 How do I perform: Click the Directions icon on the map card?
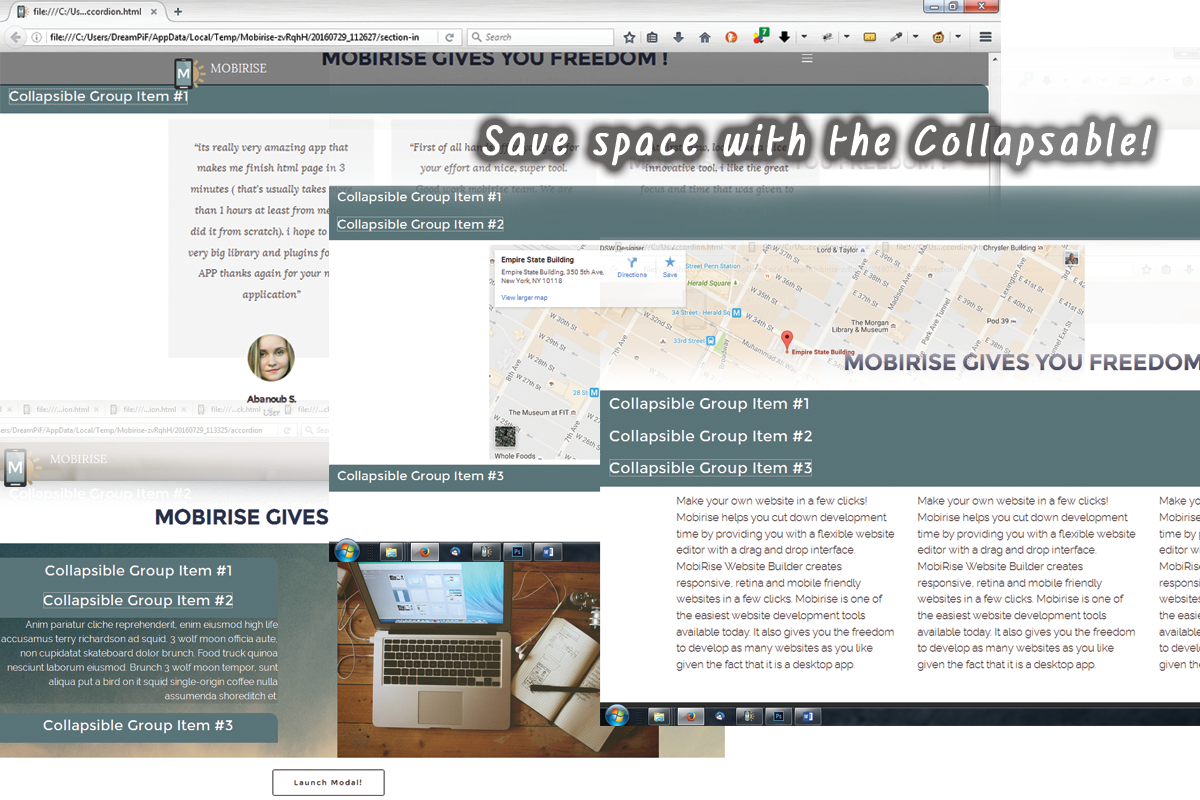[632, 266]
